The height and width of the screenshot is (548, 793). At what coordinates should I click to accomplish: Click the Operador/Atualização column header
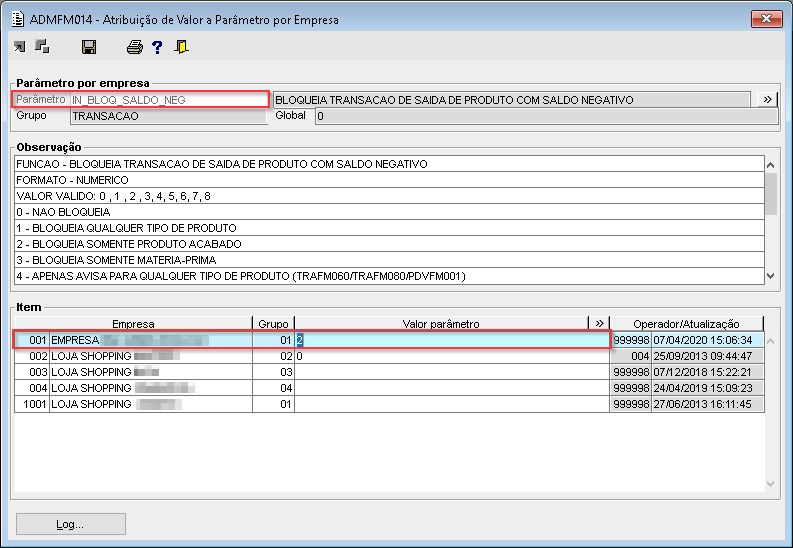686,324
